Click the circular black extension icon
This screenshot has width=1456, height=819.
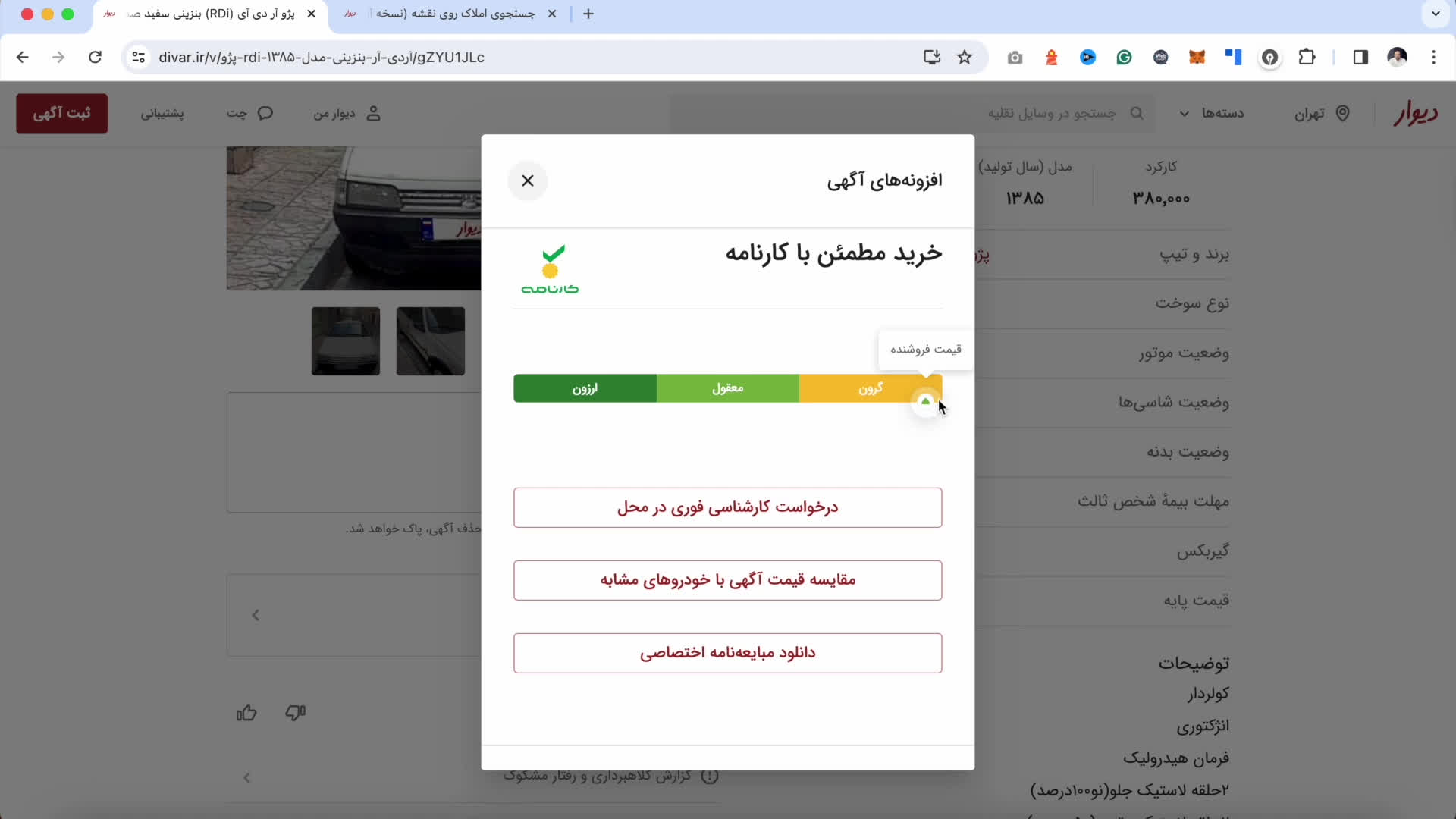[1270, 58]
